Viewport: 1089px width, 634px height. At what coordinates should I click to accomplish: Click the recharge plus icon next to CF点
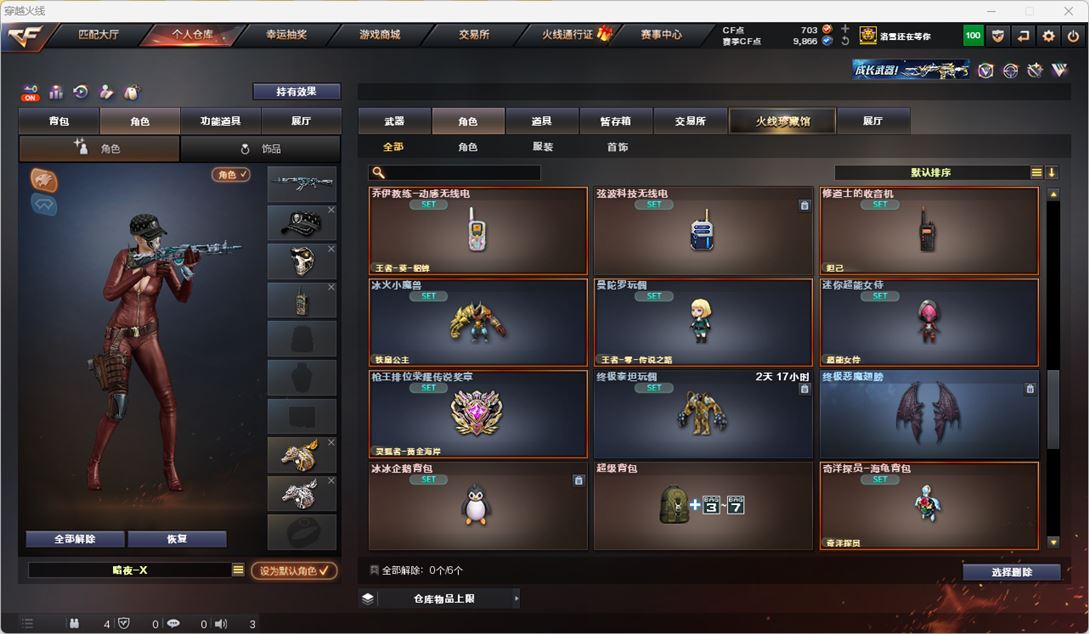click(845, 29)
